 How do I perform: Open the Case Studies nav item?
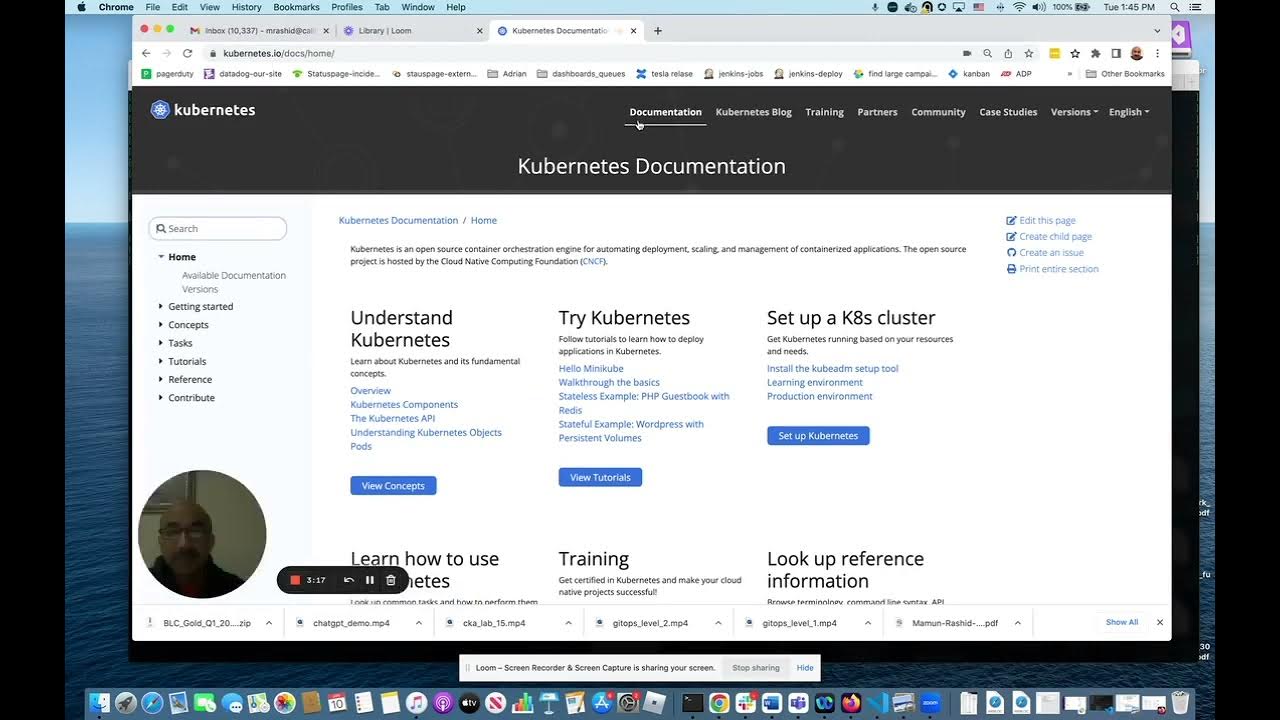[x=1008, y=112]
